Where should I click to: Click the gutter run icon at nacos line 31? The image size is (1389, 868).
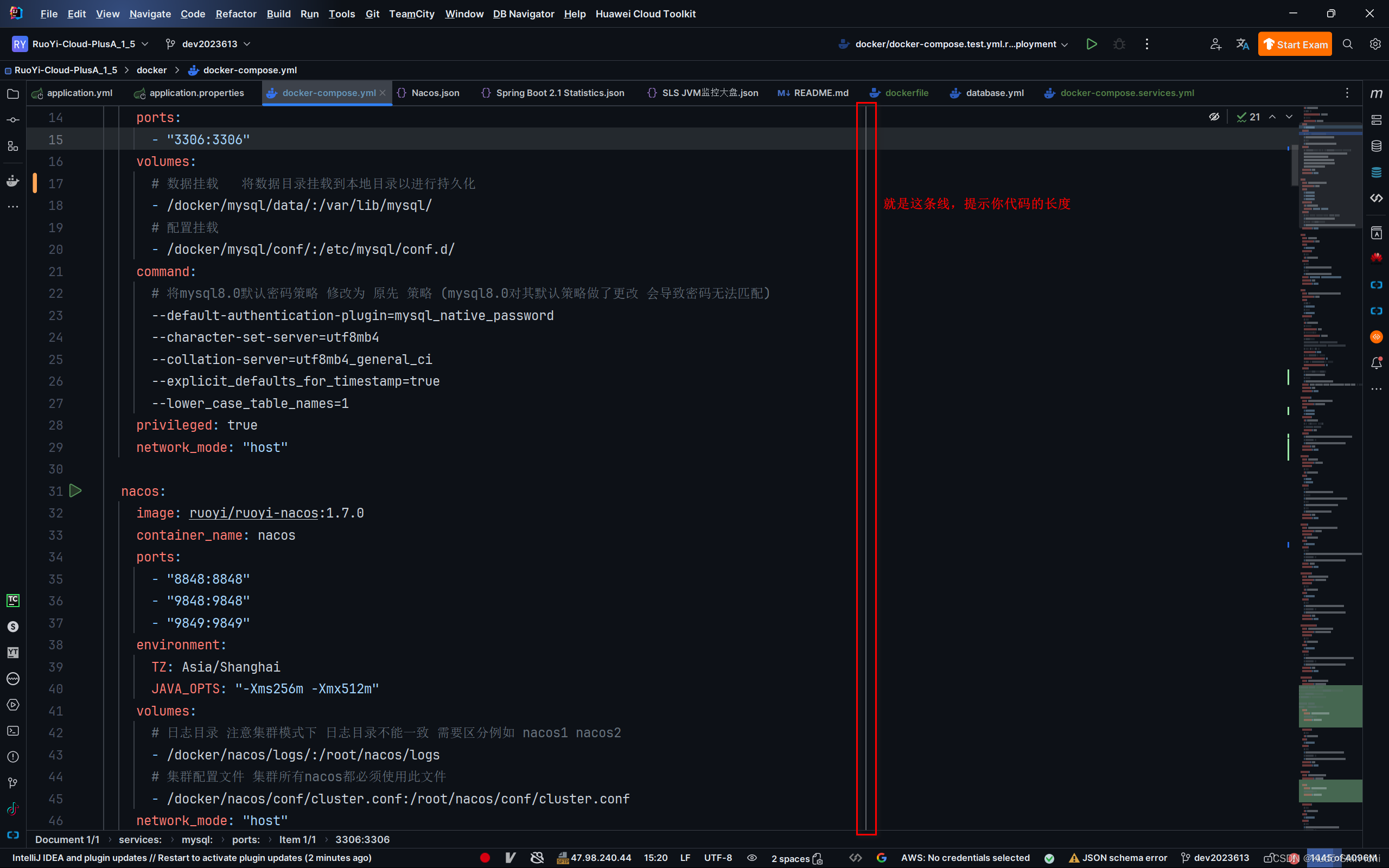[75, 491]
